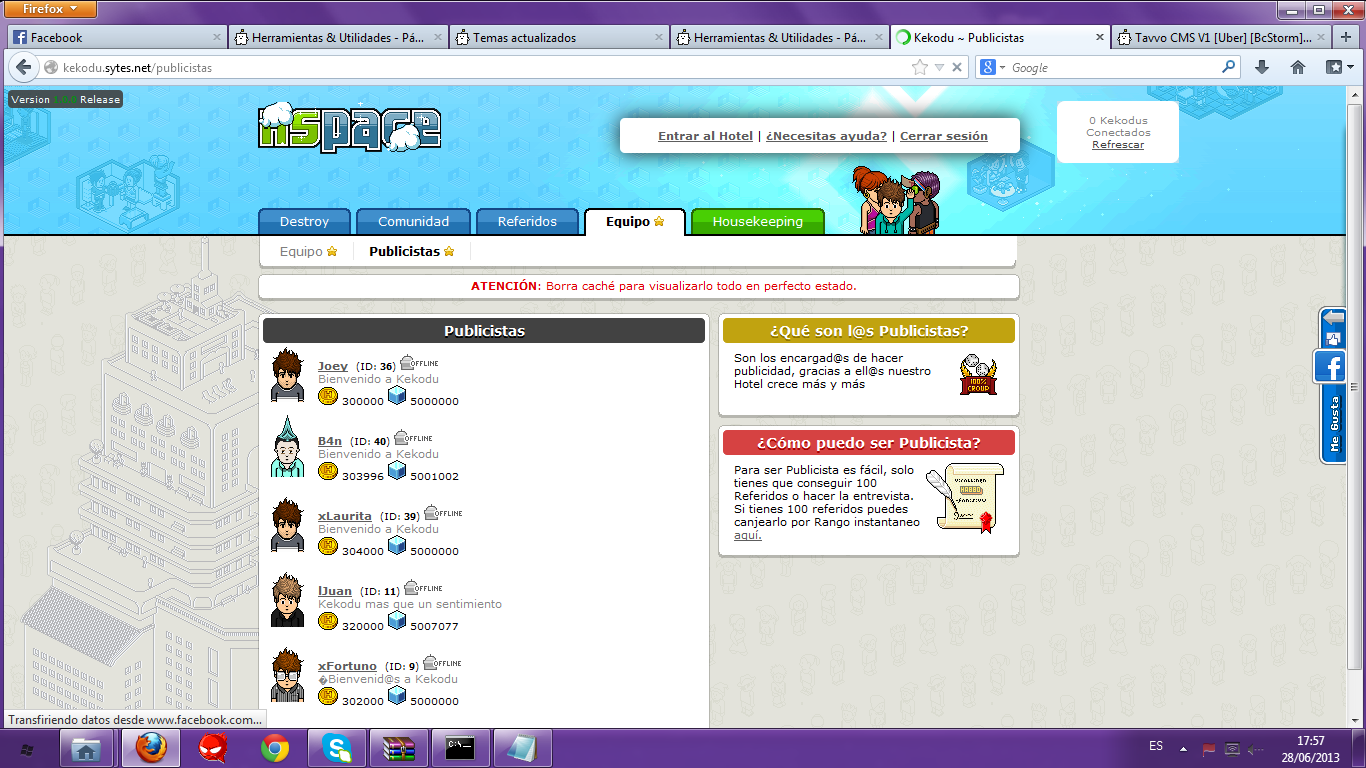Click the 100% Group badge icon
Viewport: 1366px width, 768px height.
978,375
